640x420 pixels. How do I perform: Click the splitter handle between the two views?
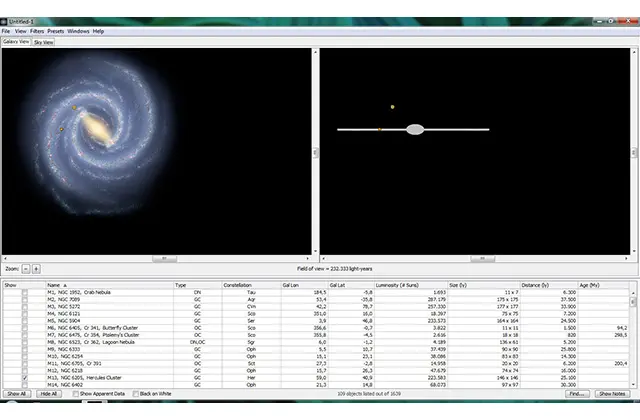pos(316,152)
